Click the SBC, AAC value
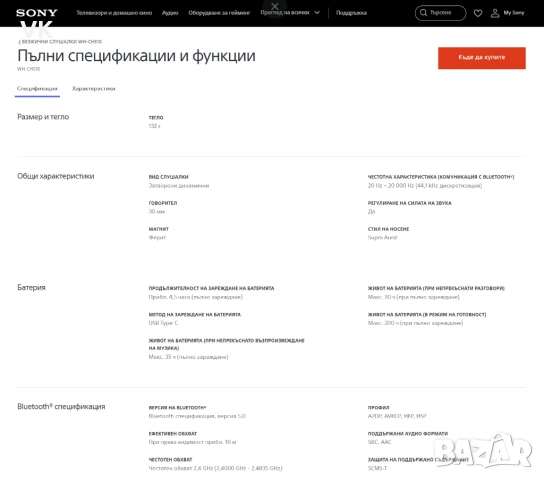 click(380, 442)
